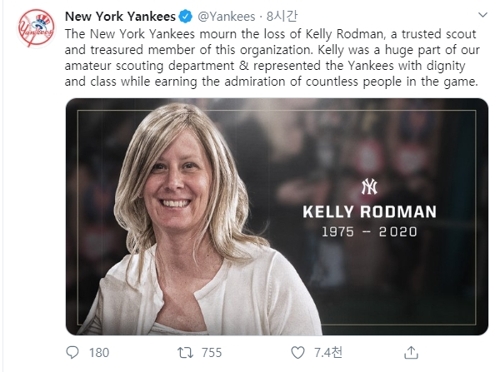Click the 7.4천 likes count

[328, 352]
